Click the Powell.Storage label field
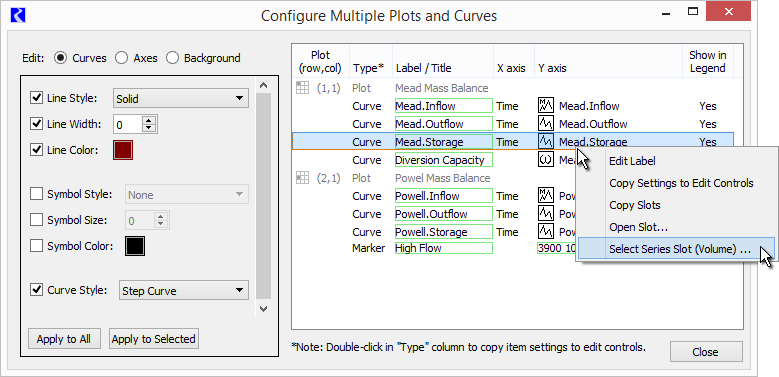779x377 pixels. [x=443, y=232]
